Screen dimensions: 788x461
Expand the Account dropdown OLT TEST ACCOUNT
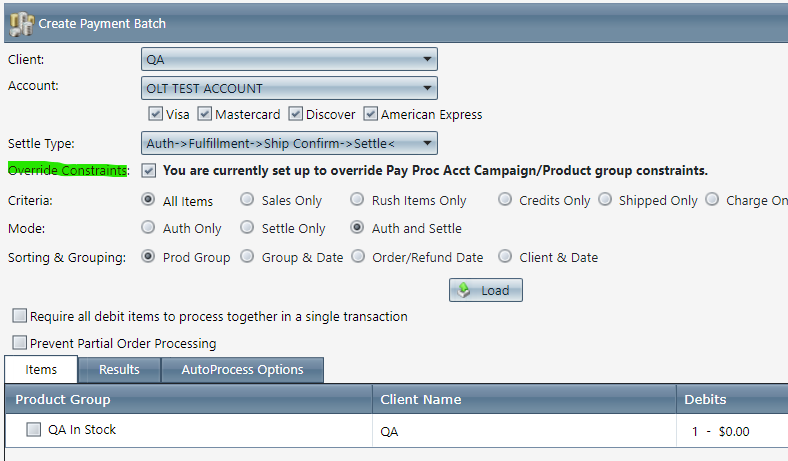point(289,88)
